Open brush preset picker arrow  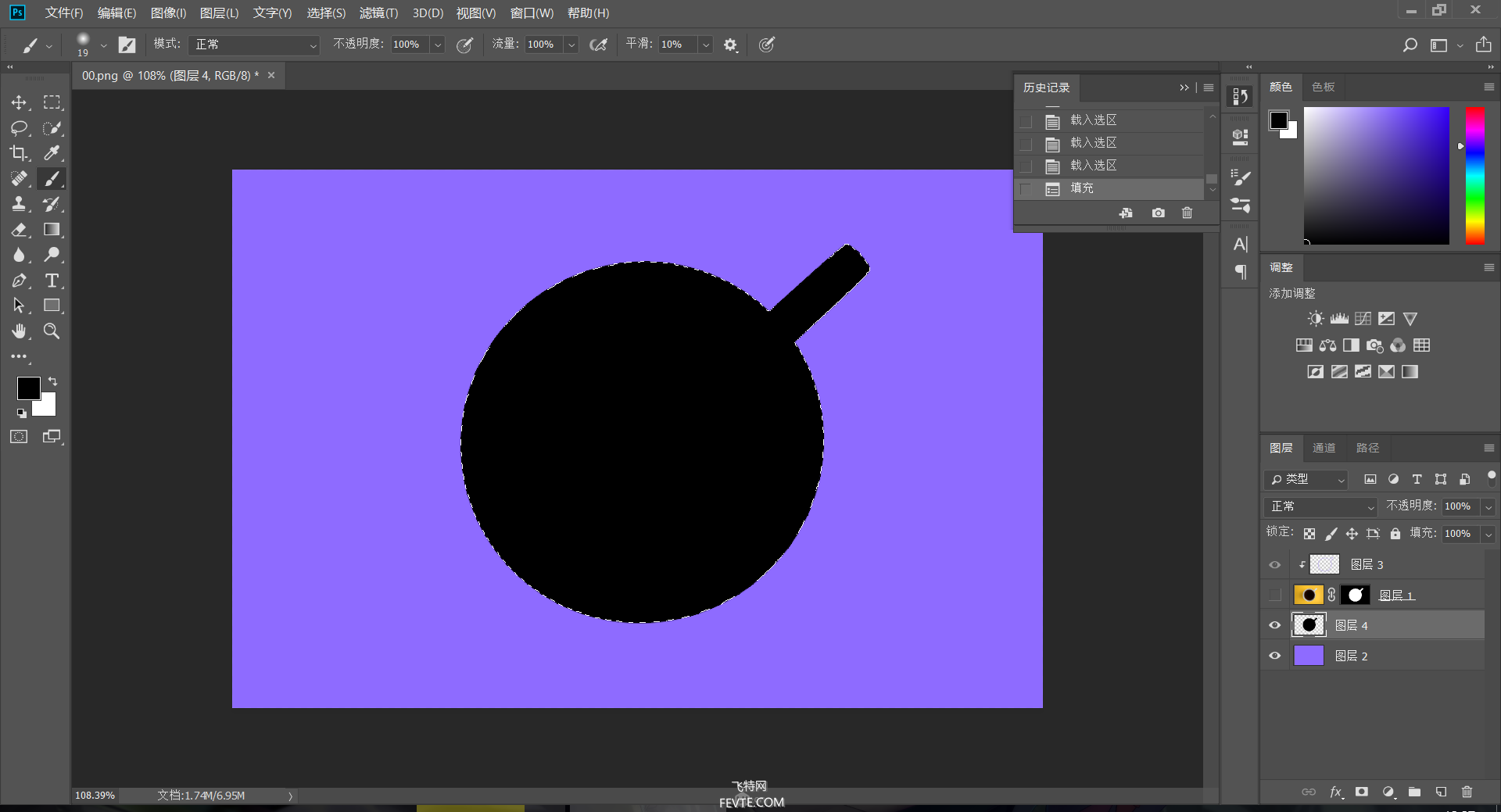click(103, 45)
